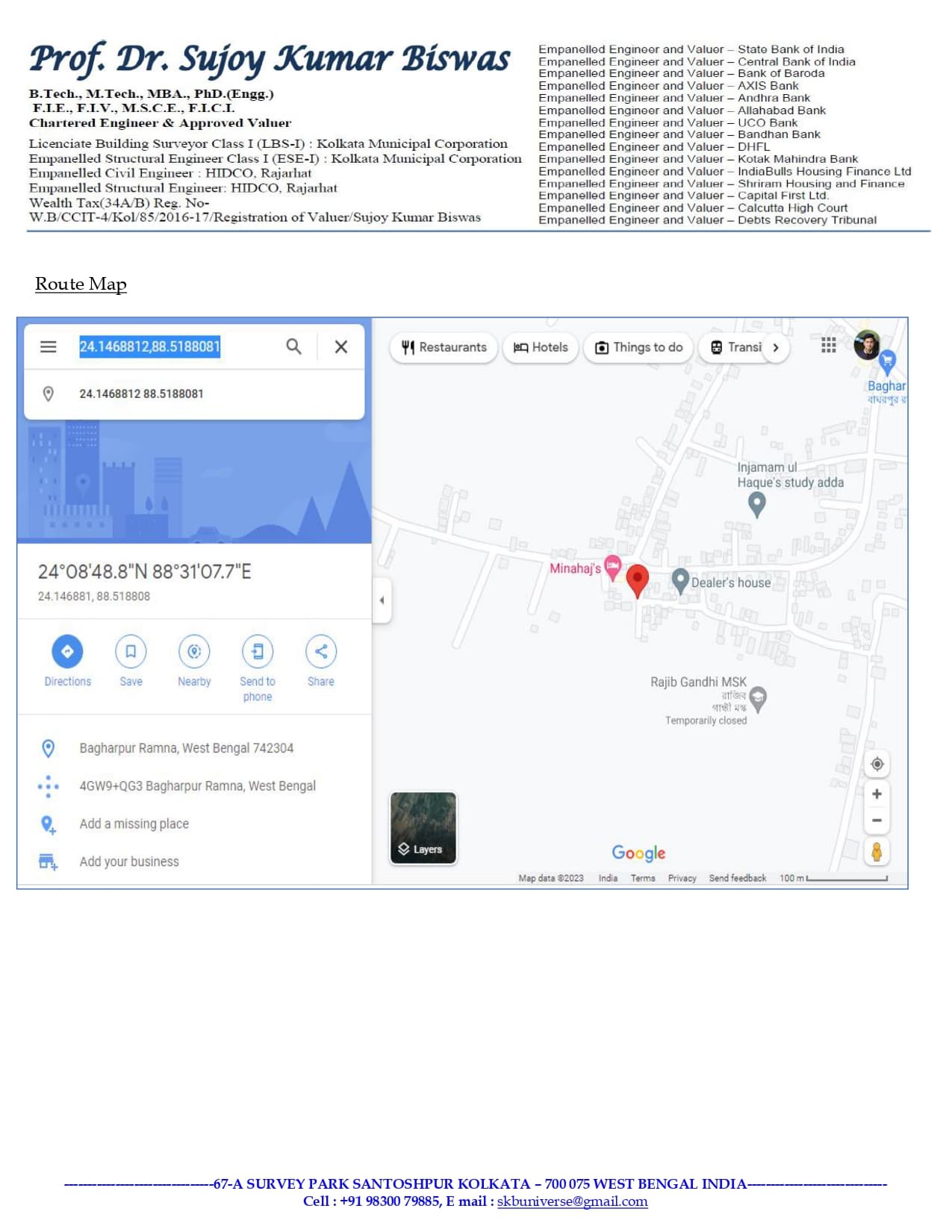This screenshot has height=1232, width=952.
Task: Select Injamam ul Haque's study adda marker
Action: point(756,505)
